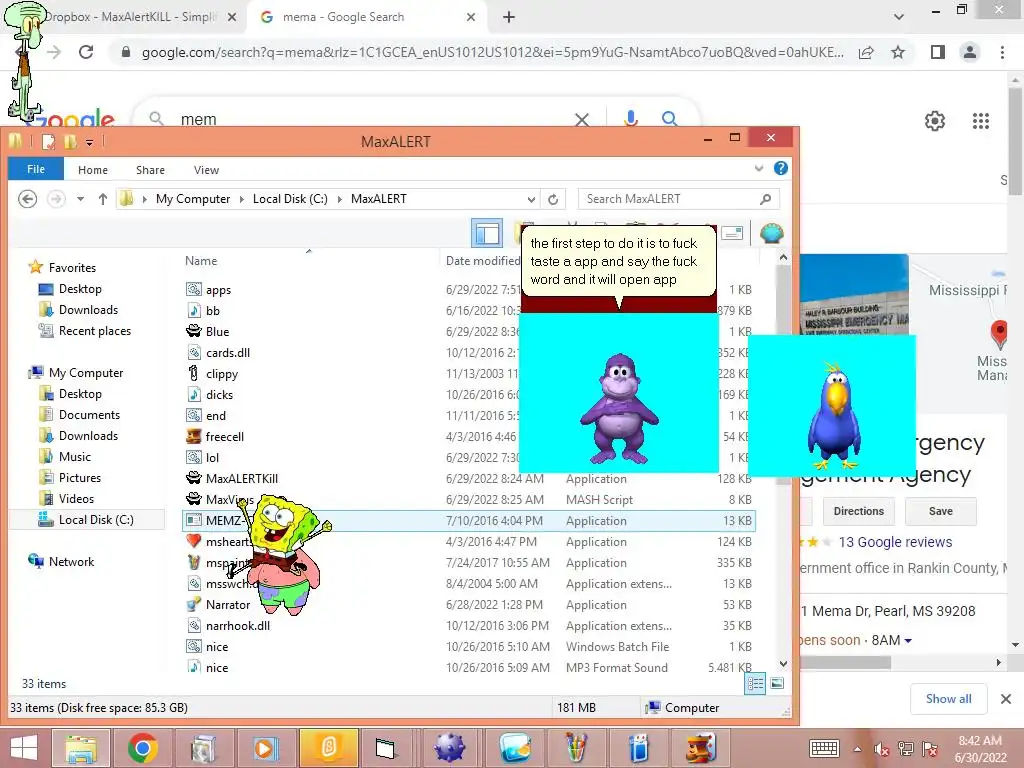Open Chrome side panel icon

click(x=938, y=52)
